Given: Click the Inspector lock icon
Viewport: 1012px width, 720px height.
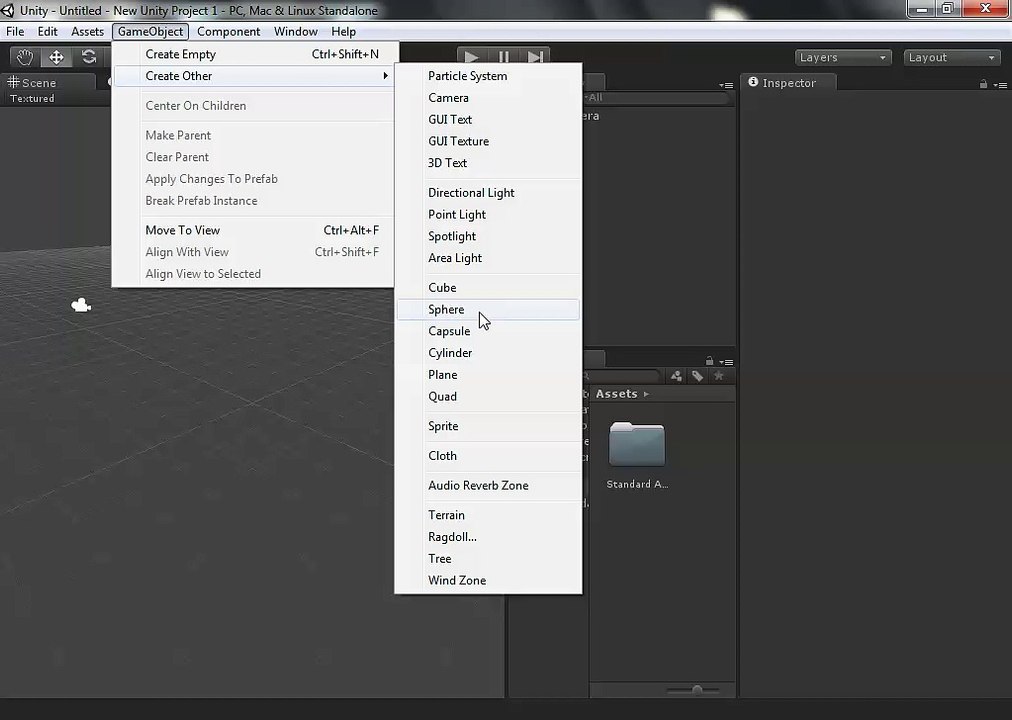Looking at the screenshot, I should (x=983, y=84).
